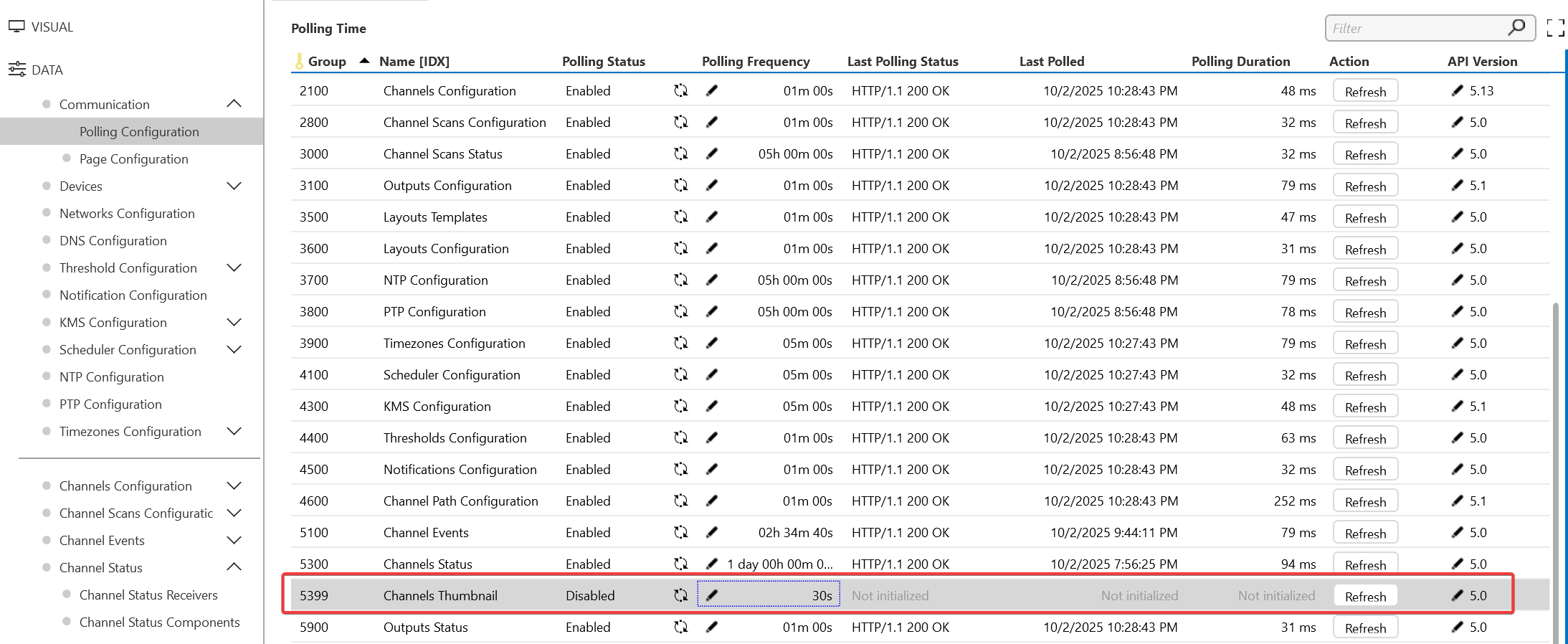Collapse the Communication section
This screenshot has width=1568, height=644.
[x=234, y=104]
